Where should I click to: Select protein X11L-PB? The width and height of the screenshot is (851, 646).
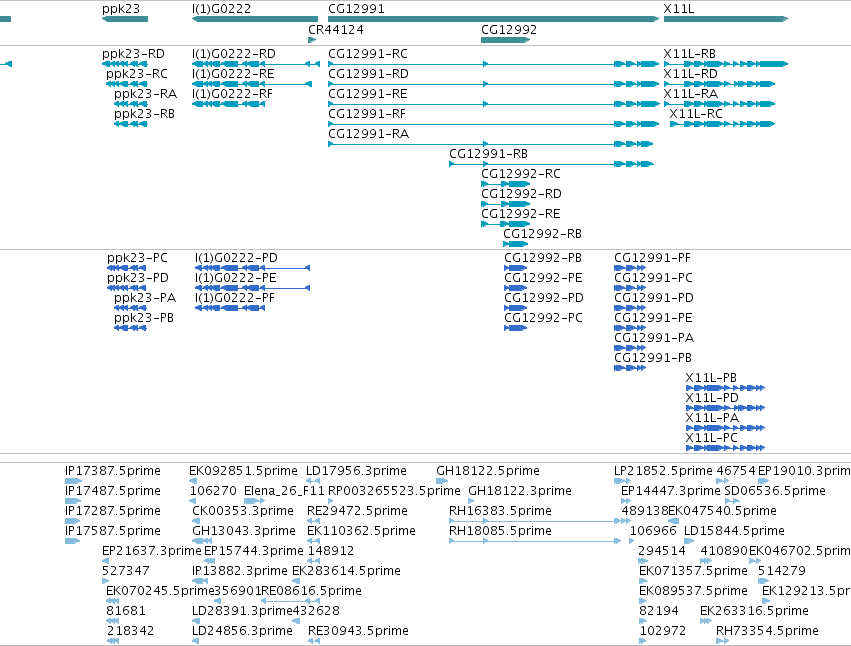(726, 388)
